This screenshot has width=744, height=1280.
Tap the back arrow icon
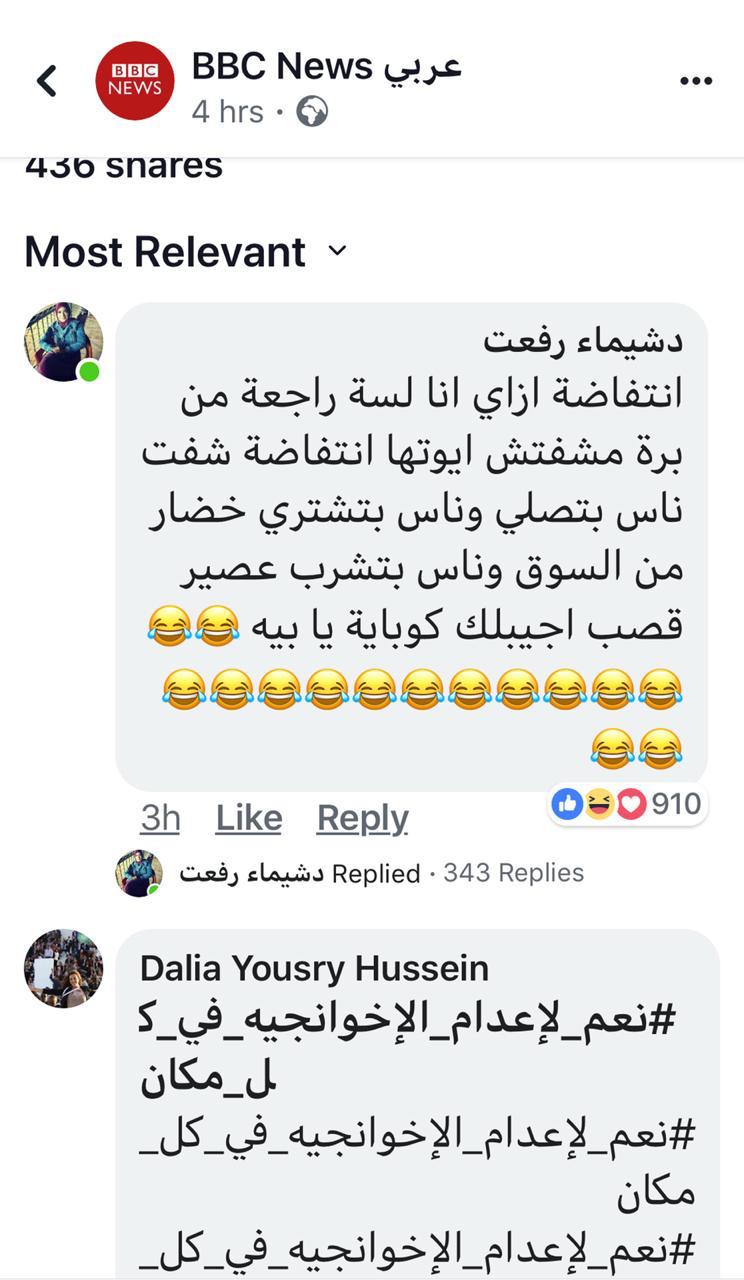[x=47, y=80]
